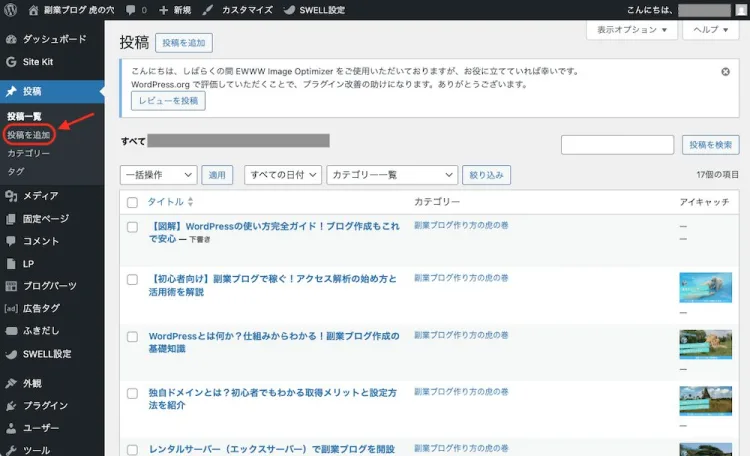Click thumbnail of 独自ドメインとは post

(706, 401)
